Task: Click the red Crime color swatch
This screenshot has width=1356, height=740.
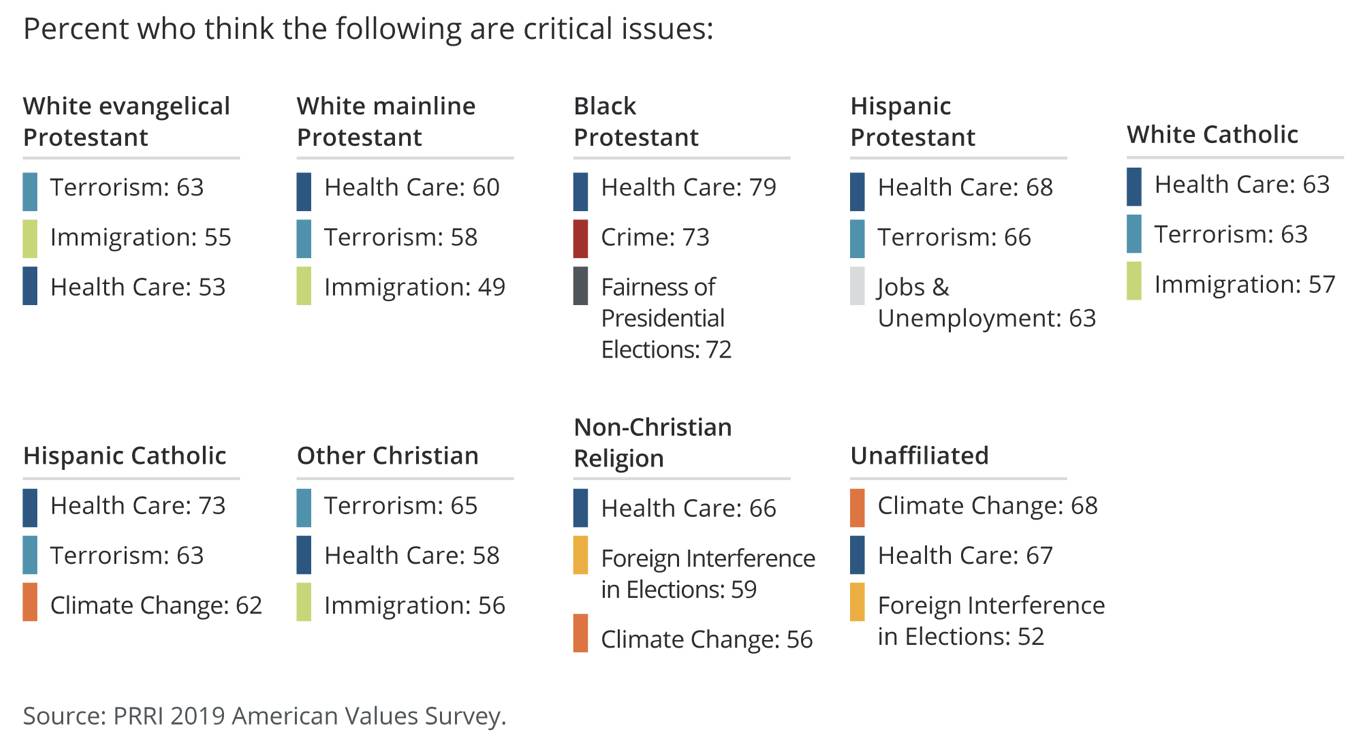Action: click(x=581, y=240)
